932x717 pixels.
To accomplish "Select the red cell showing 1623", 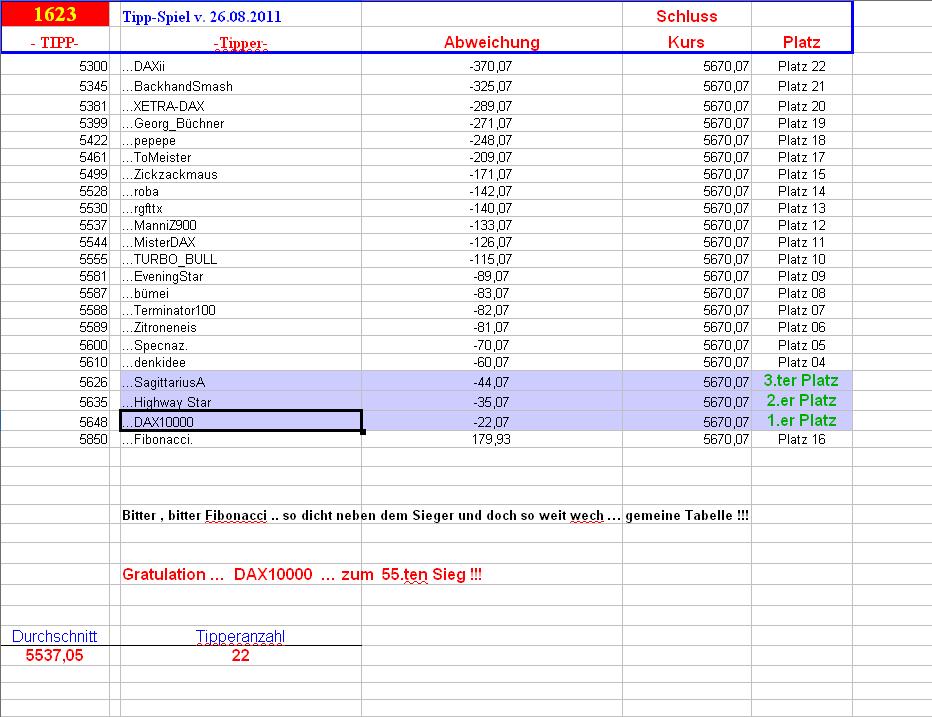I will 55,14.
